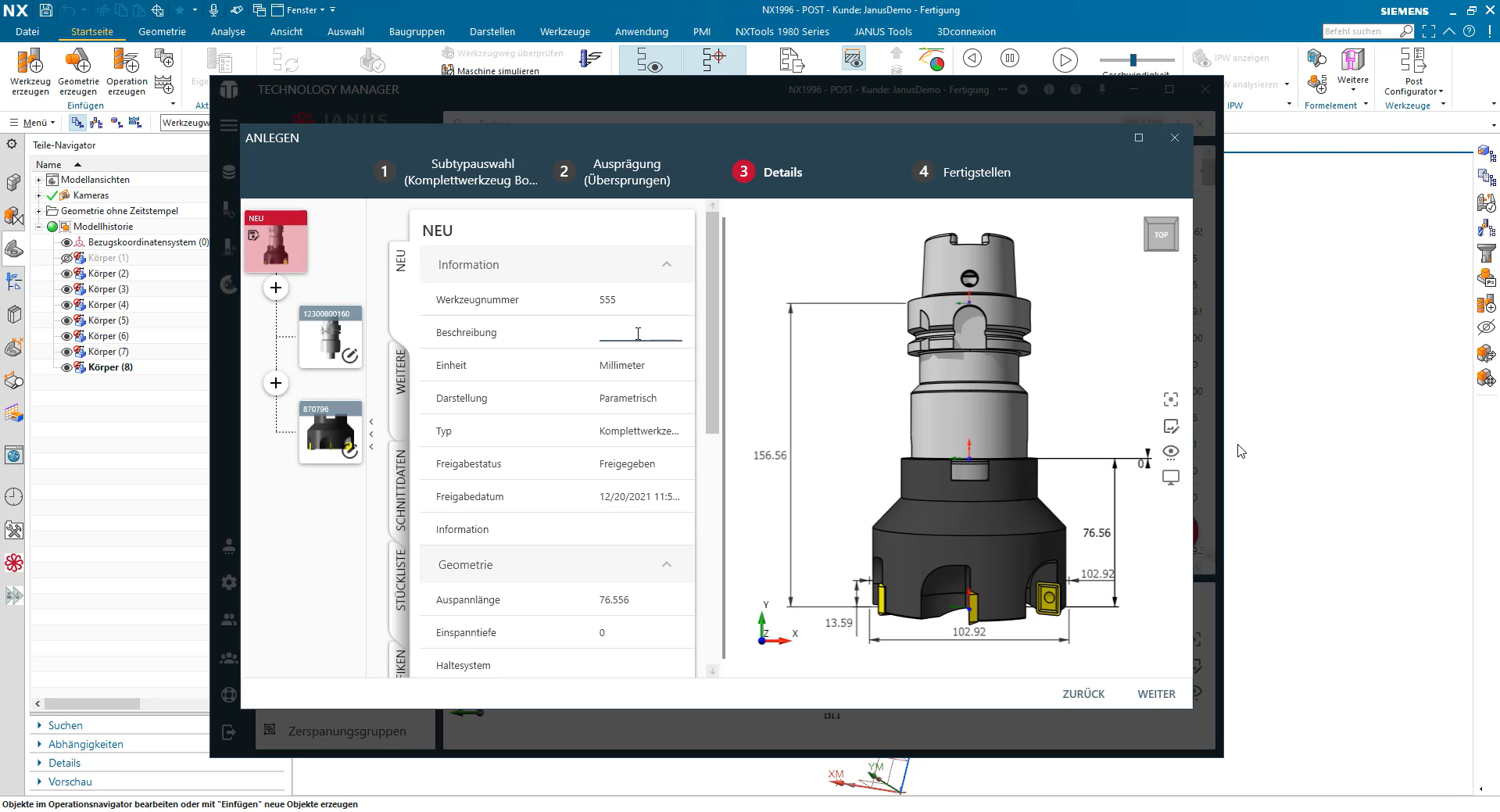1500x812 pixels.
Task: Toggle visibility of Körper (6)
Action: point(66,336)
